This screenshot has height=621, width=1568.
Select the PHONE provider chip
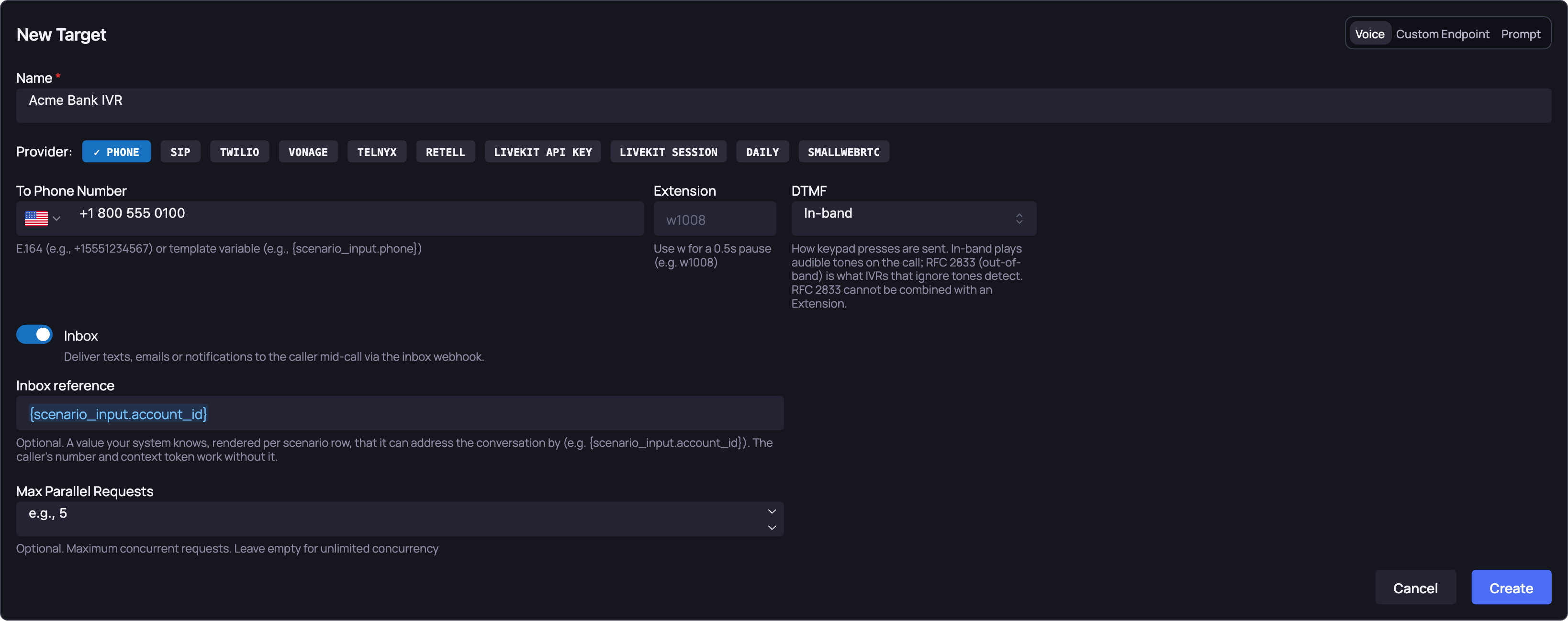click(116, 152)
